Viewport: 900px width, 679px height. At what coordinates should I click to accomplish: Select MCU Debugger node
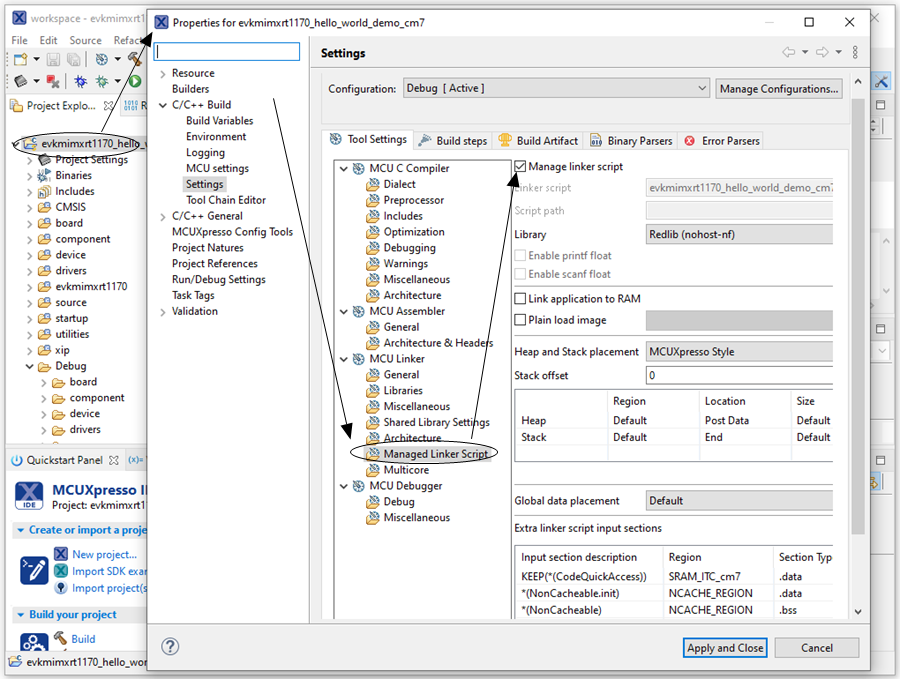tap(405, 486)
